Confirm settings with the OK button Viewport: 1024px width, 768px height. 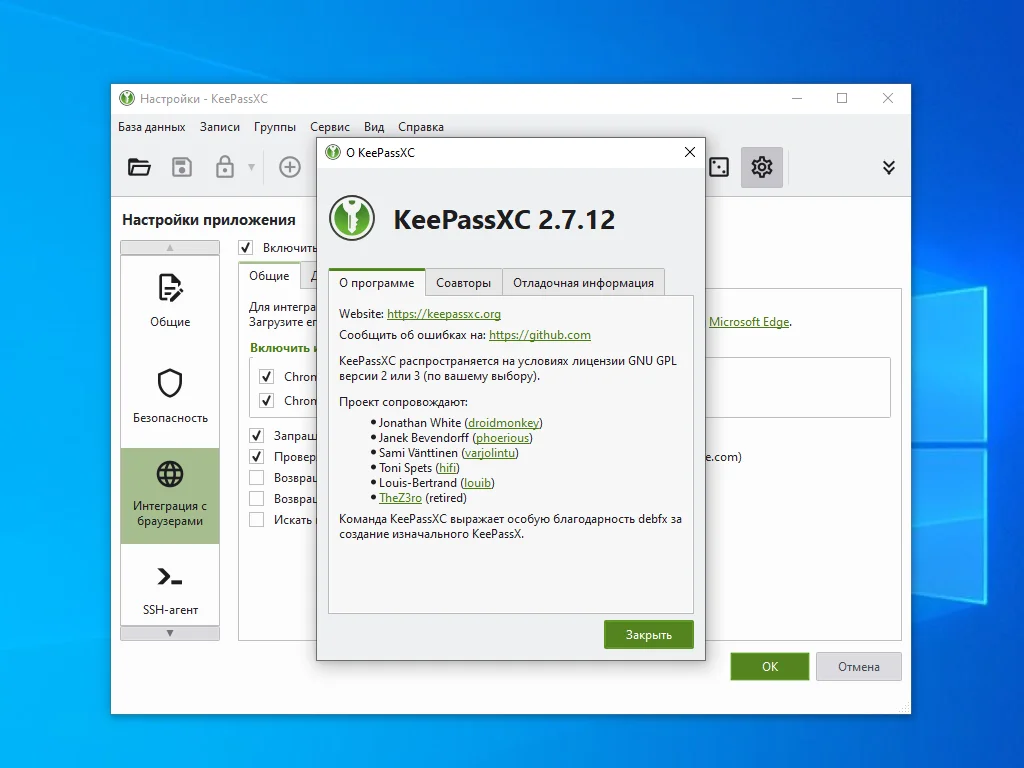tap(769, 666)
